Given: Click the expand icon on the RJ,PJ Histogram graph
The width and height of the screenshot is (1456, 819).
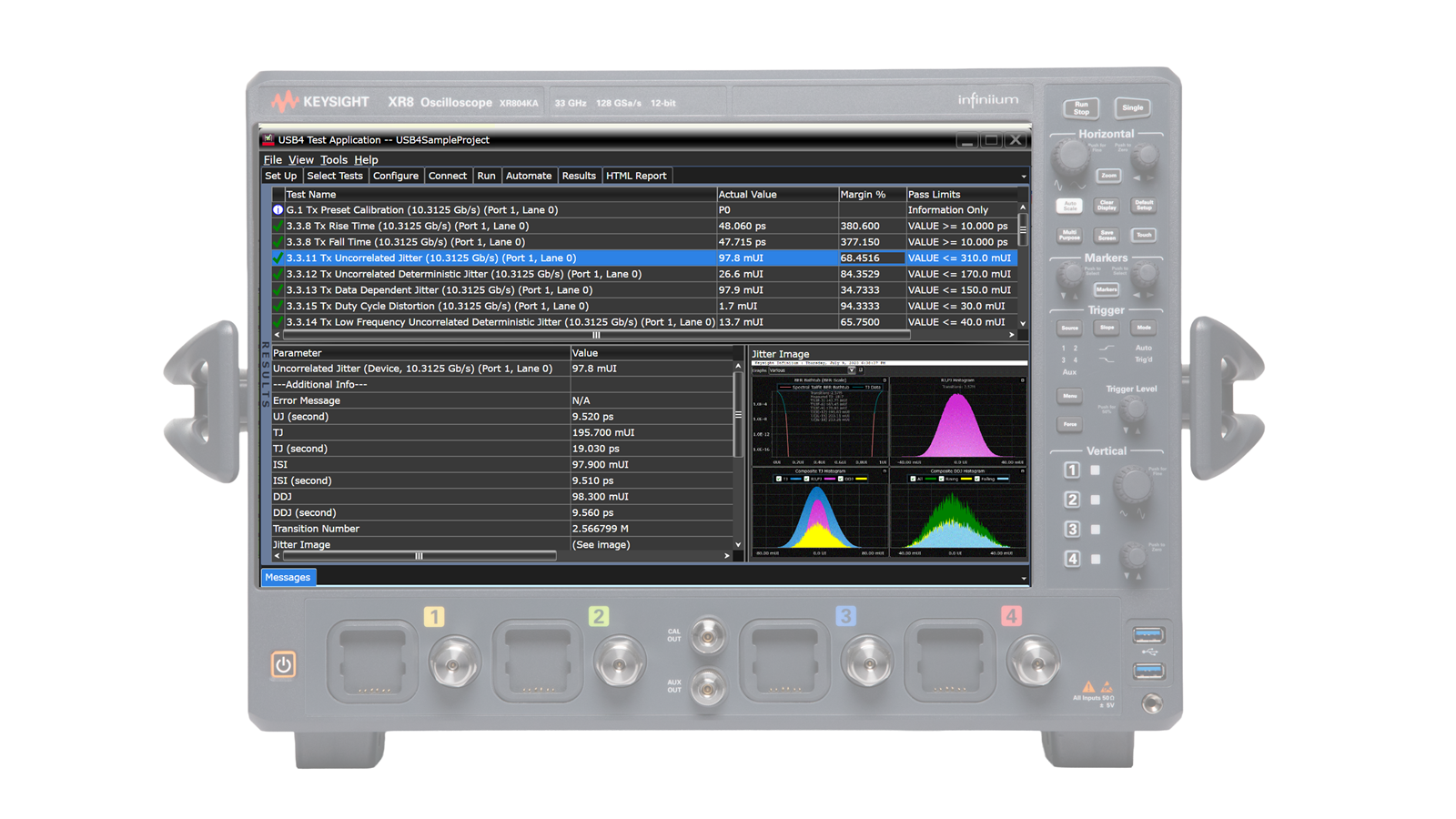Looking at the screenshot, I should tap(1022, 380).
